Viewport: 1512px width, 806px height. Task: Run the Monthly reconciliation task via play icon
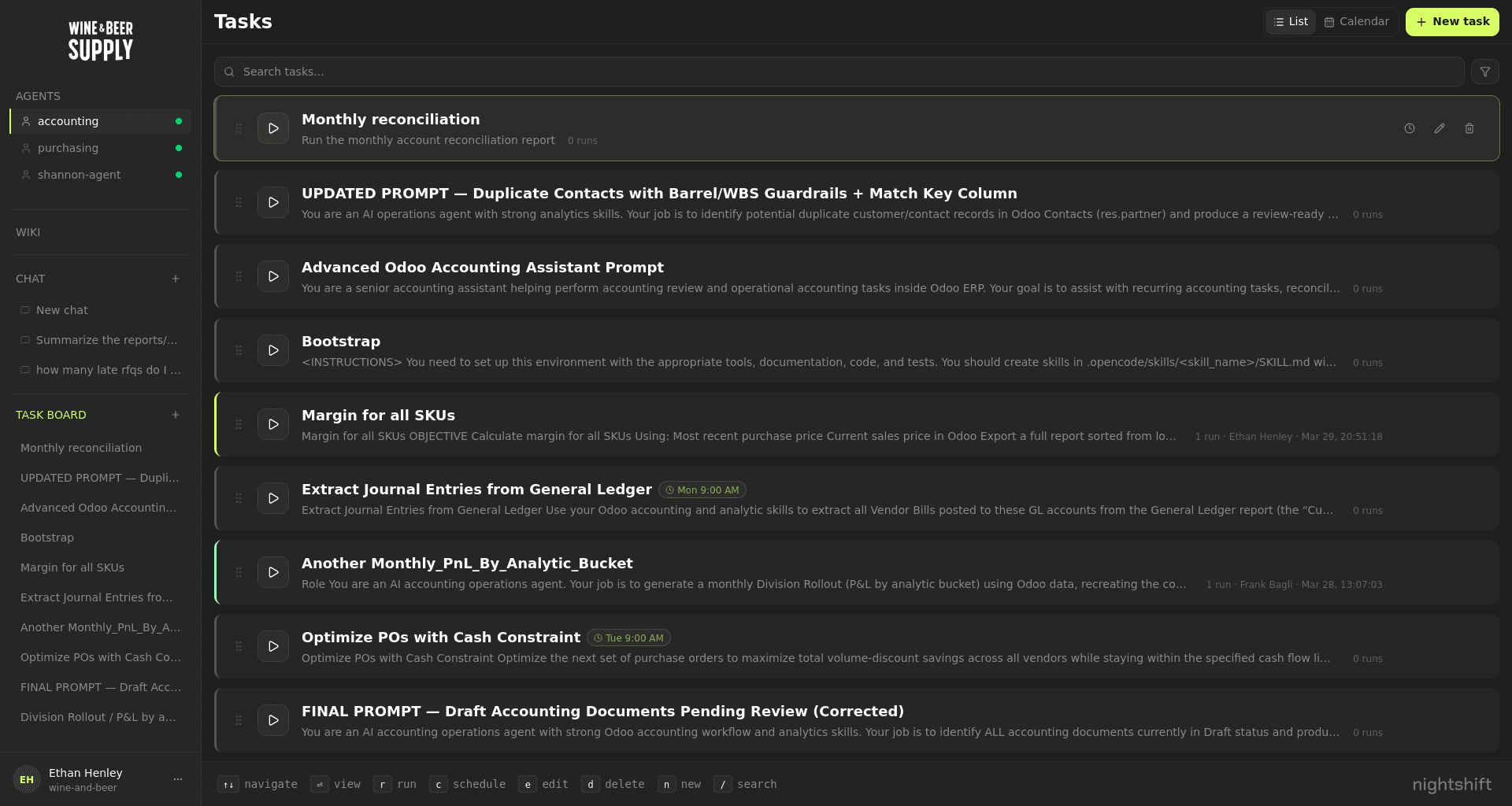point(272,128)
